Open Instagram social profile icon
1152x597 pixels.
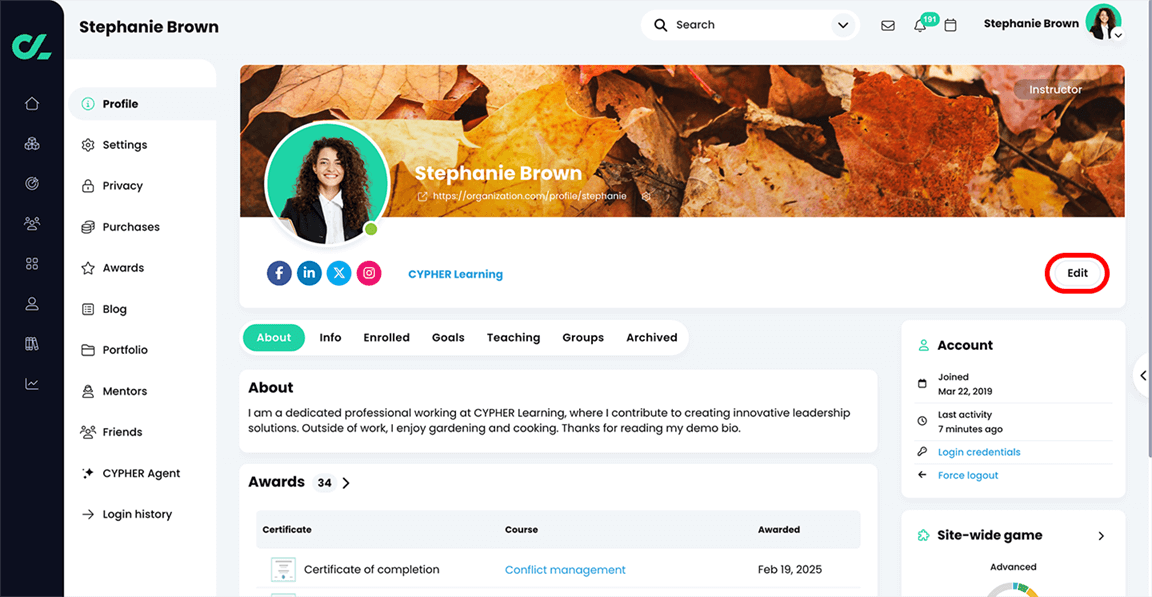point(369,273)
